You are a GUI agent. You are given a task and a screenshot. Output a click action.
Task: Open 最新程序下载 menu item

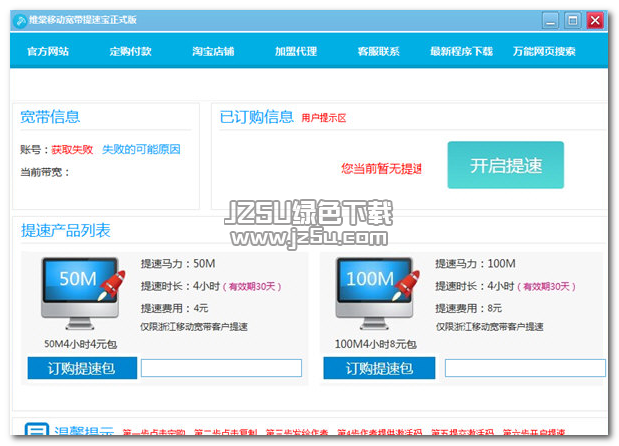coord(461,51)
